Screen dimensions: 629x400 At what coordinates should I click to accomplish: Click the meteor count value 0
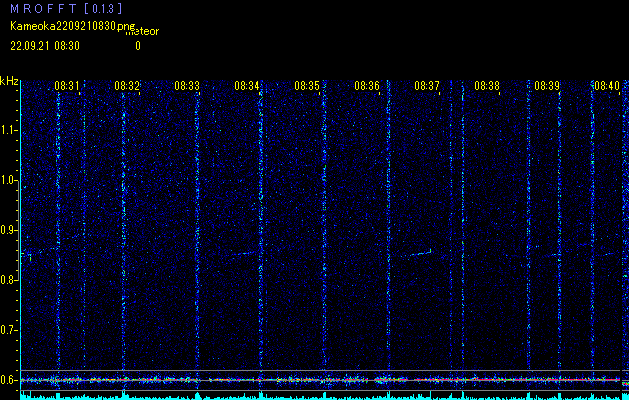tap(138, 46)
